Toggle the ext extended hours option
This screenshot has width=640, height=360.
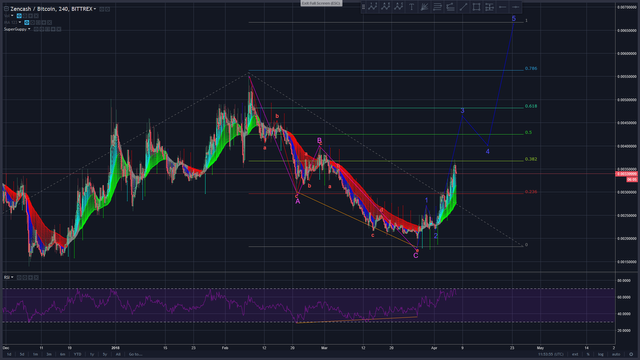[575, 354]
